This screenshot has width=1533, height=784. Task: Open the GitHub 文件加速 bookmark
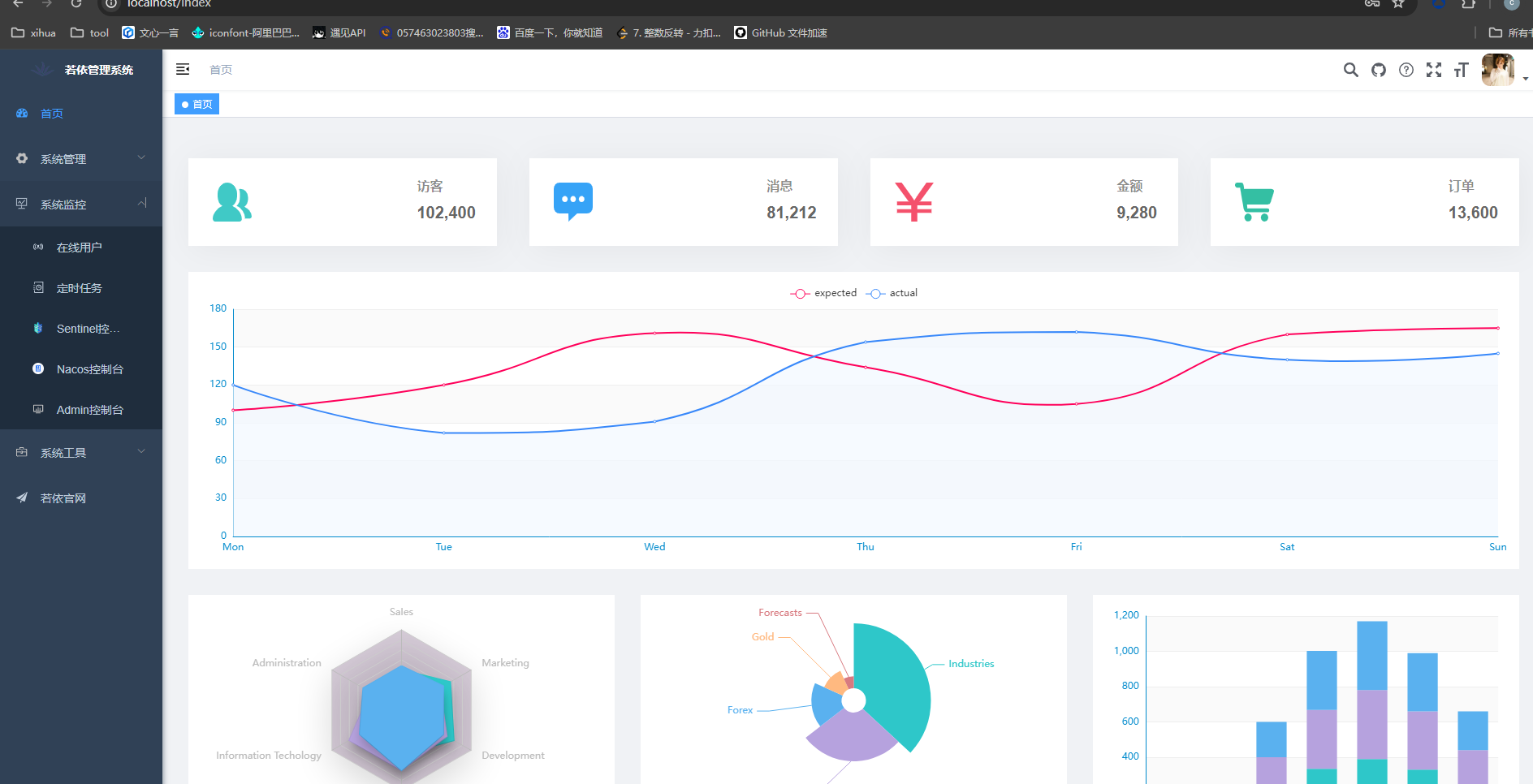tap(780, 32)
